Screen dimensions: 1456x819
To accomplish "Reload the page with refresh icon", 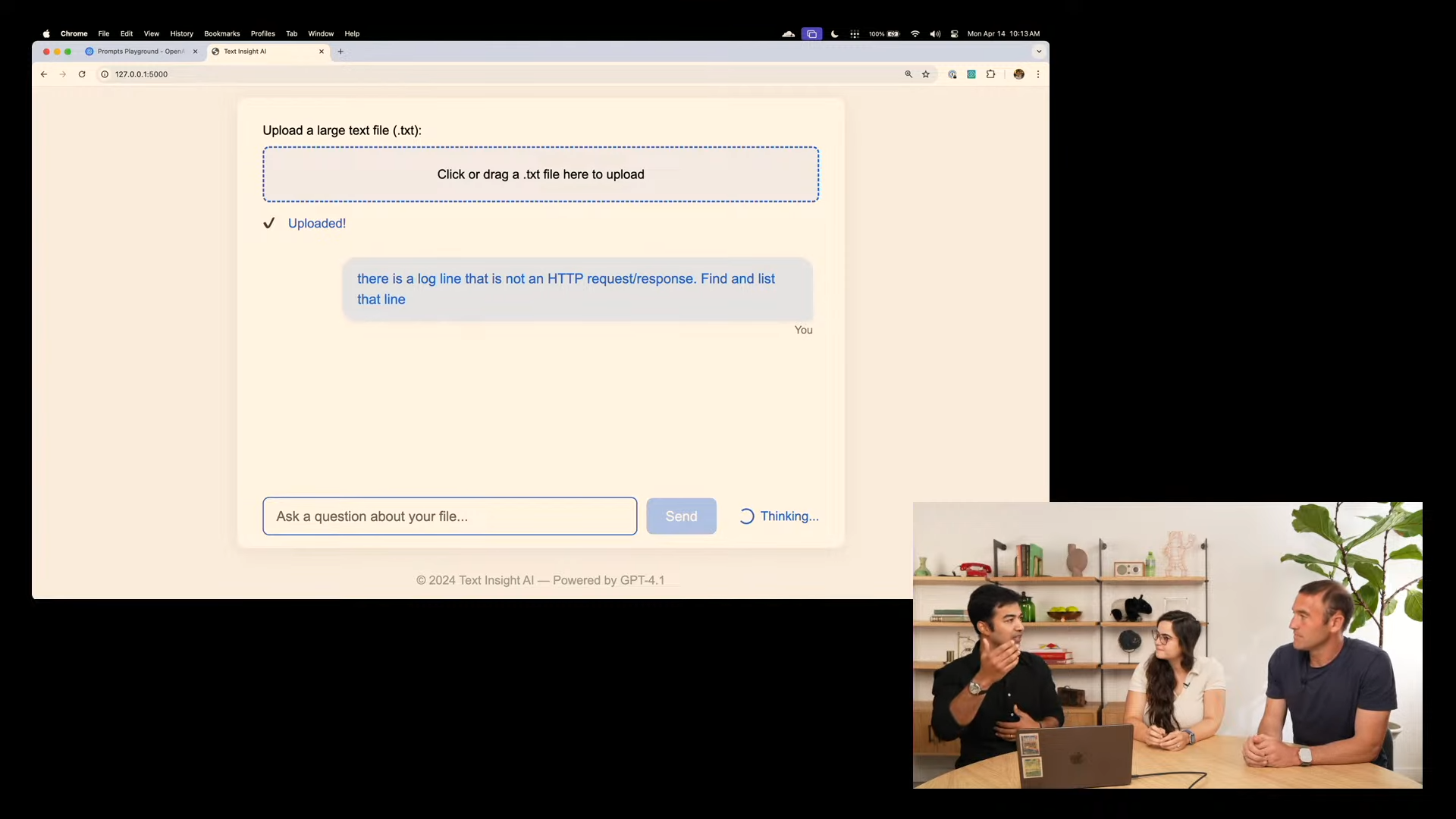I will click(x=82, y=74).
